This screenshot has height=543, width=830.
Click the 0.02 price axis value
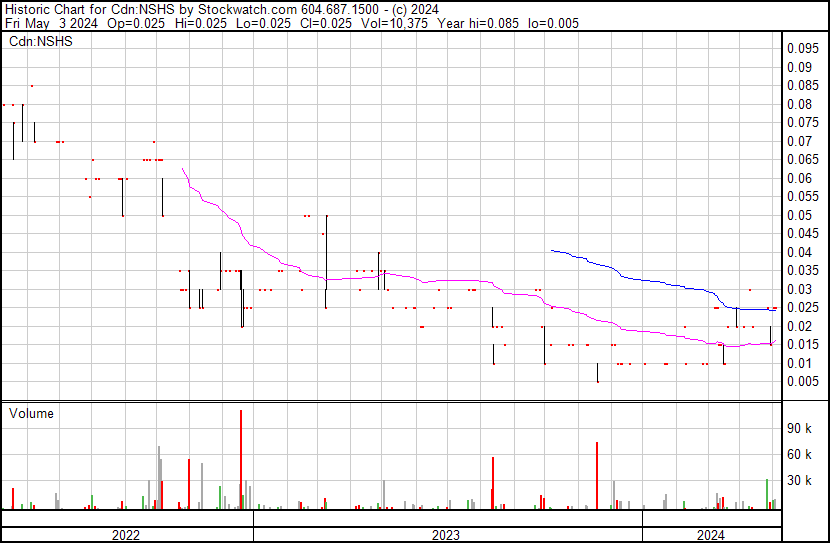(799, 327)
